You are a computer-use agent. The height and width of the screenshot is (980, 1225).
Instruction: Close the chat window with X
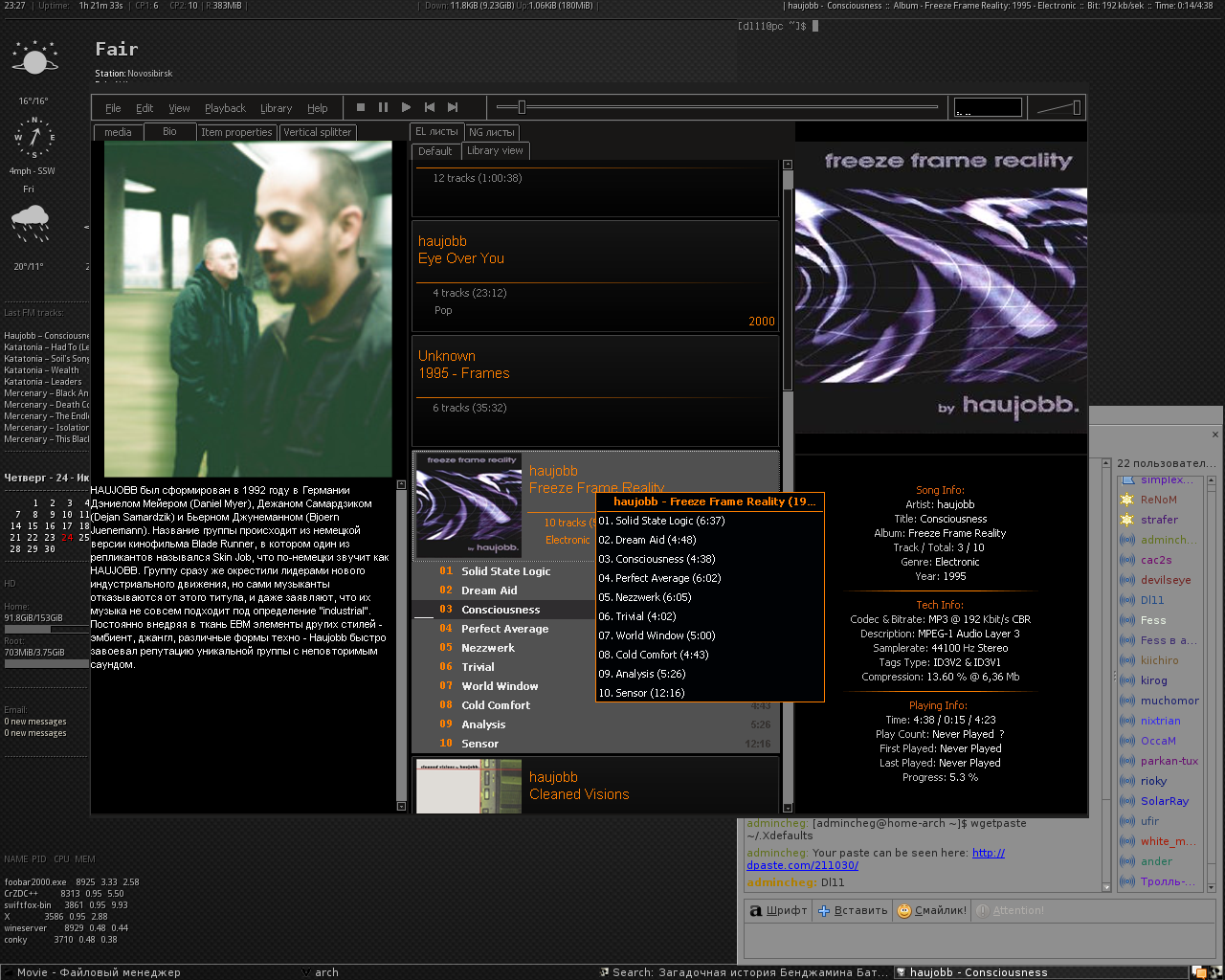click(x=1215, y=434)
